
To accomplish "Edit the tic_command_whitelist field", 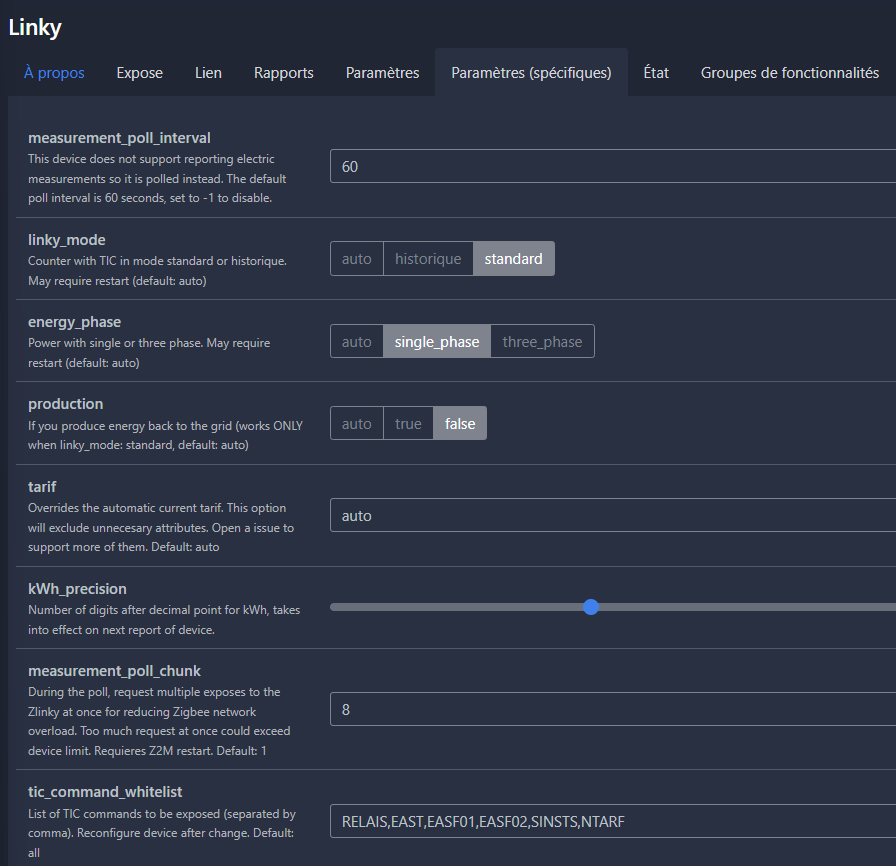I will click(x=612, y=823).
